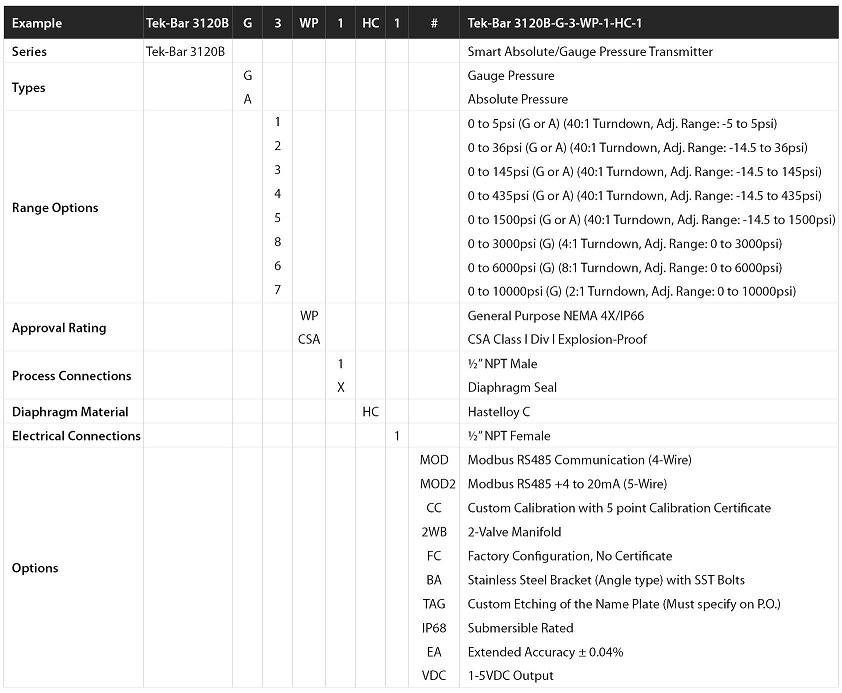Click "Smart Absolute/Gauge Pressure Transmitter" description
Viewport: 842px width, 693px height.
pyautogui.click(x=590, y=52)
